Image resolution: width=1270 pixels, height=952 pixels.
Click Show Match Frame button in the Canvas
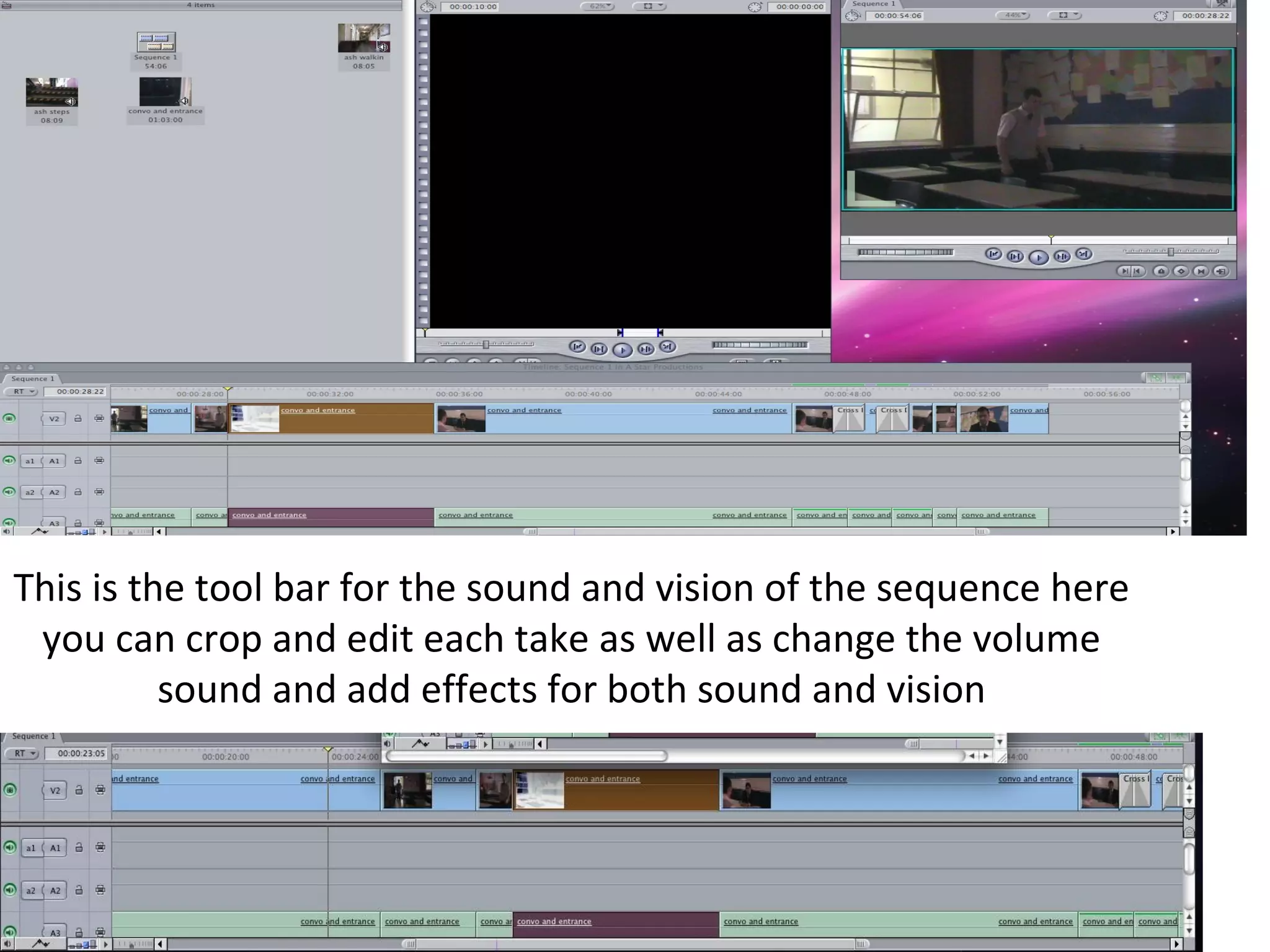tap(1222, 271)
